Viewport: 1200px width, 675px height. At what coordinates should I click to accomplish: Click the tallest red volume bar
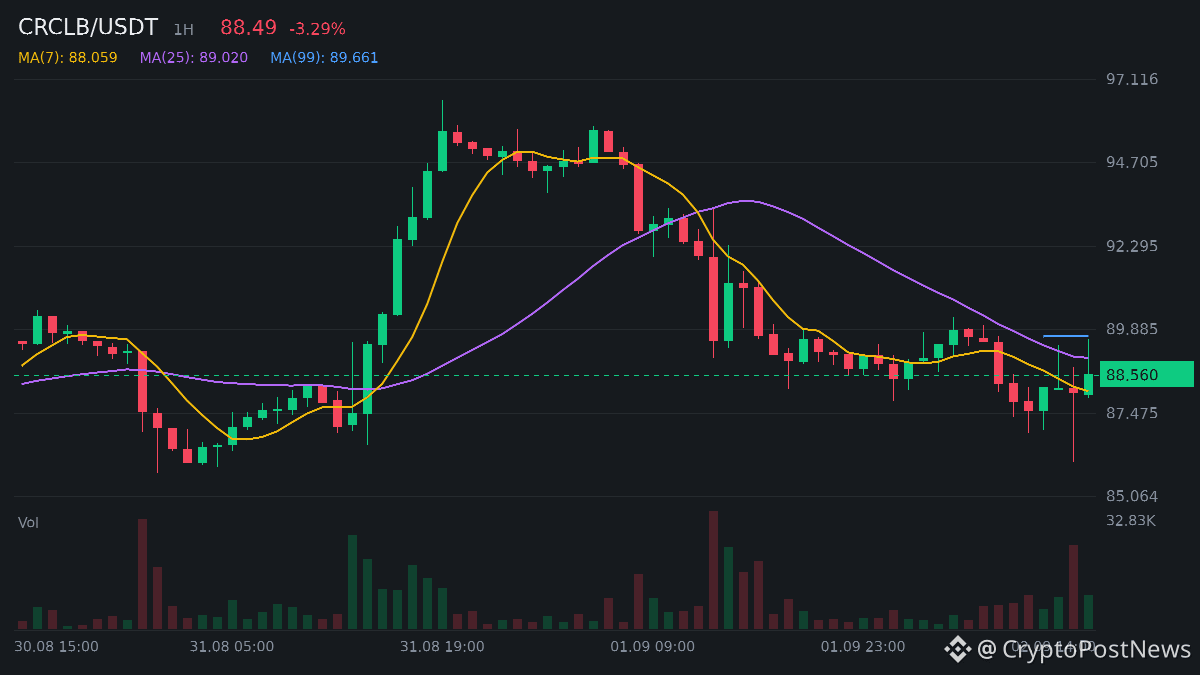tap(713, 570)
